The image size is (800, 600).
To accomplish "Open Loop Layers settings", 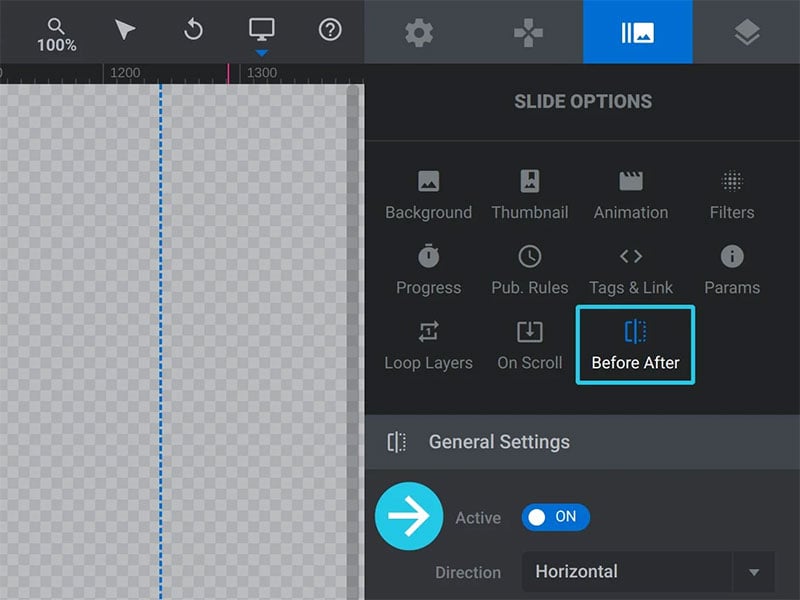I will pyautogui.click(x=428, y=346).
